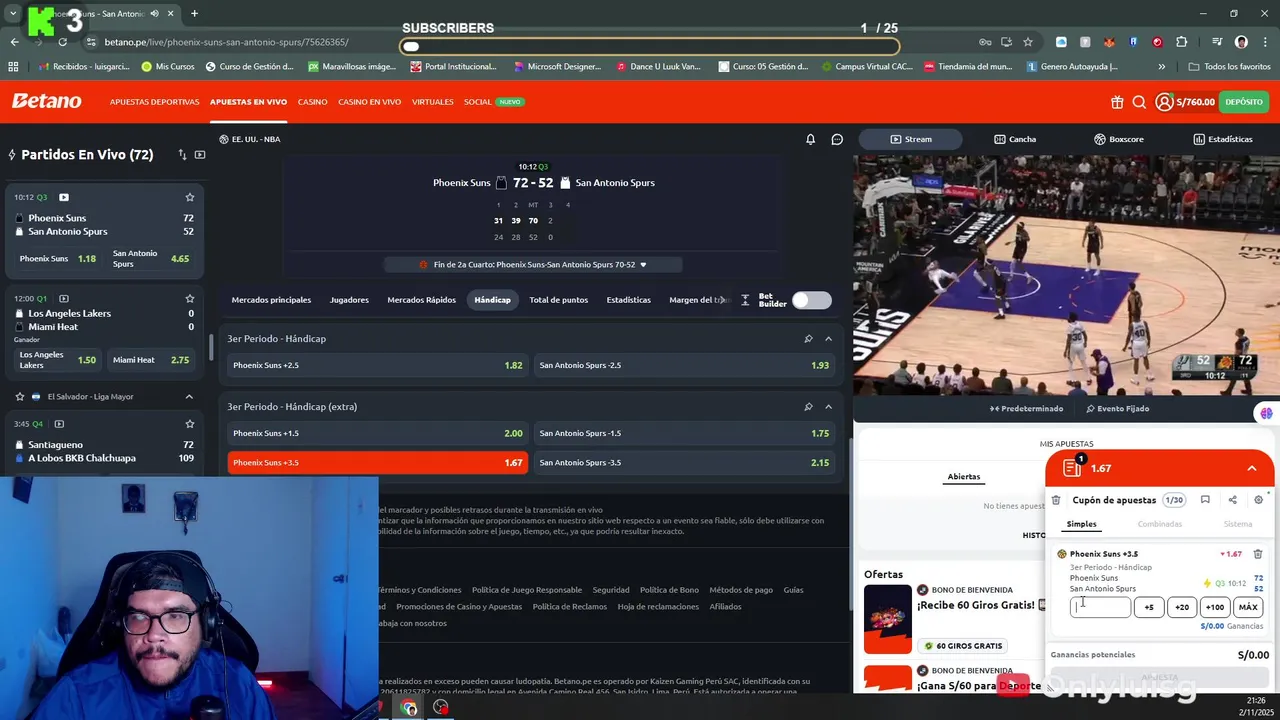The image size is (1280, 720).
Task: Expand the Fin de 2a Cuarto event dropdown
Action: pyautogui.click(x=643, y=265)
